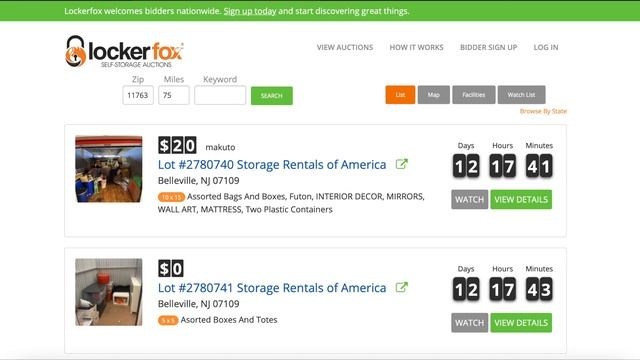Open How It Works menu item
The height and width of the screenshot is (360, 640).
pos(416,47)
